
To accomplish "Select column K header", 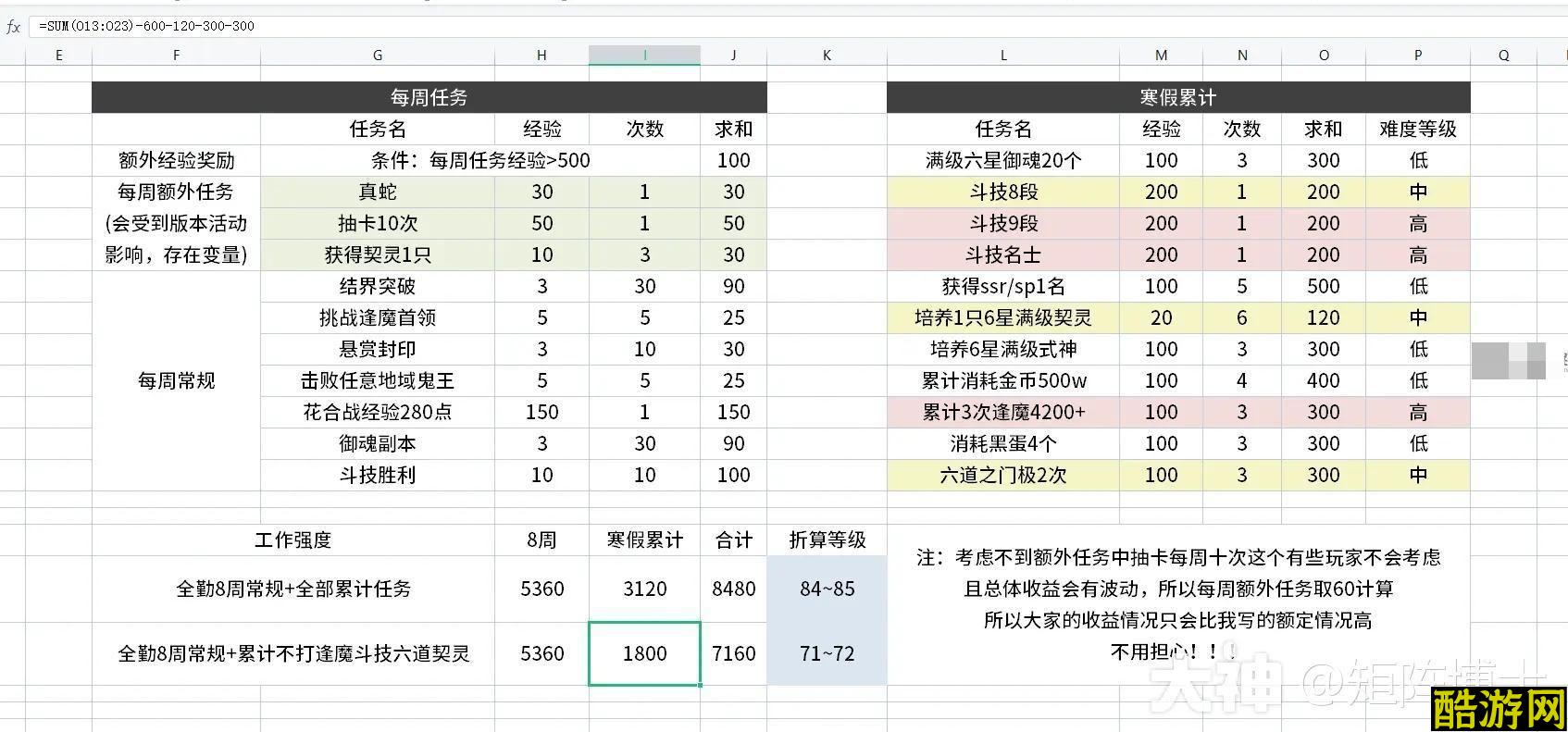I will tap(827, 56).
